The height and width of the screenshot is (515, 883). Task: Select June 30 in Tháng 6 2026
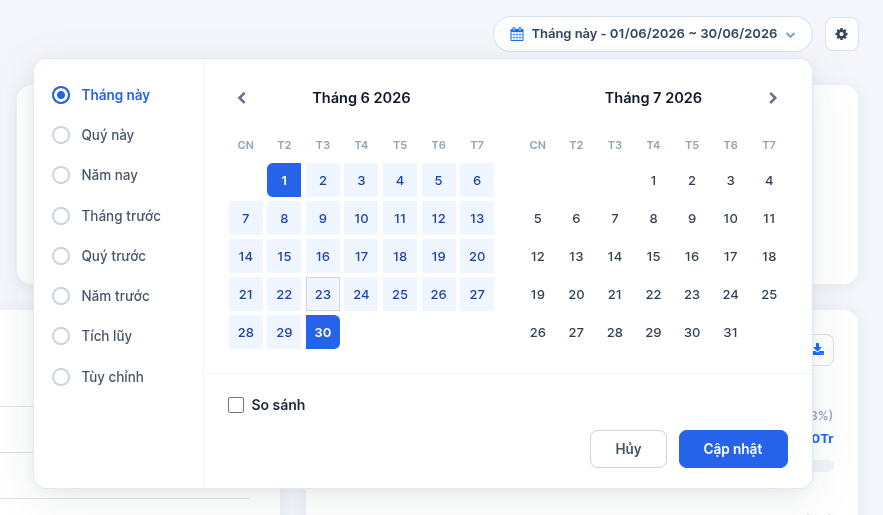click(x=323, y=332)
